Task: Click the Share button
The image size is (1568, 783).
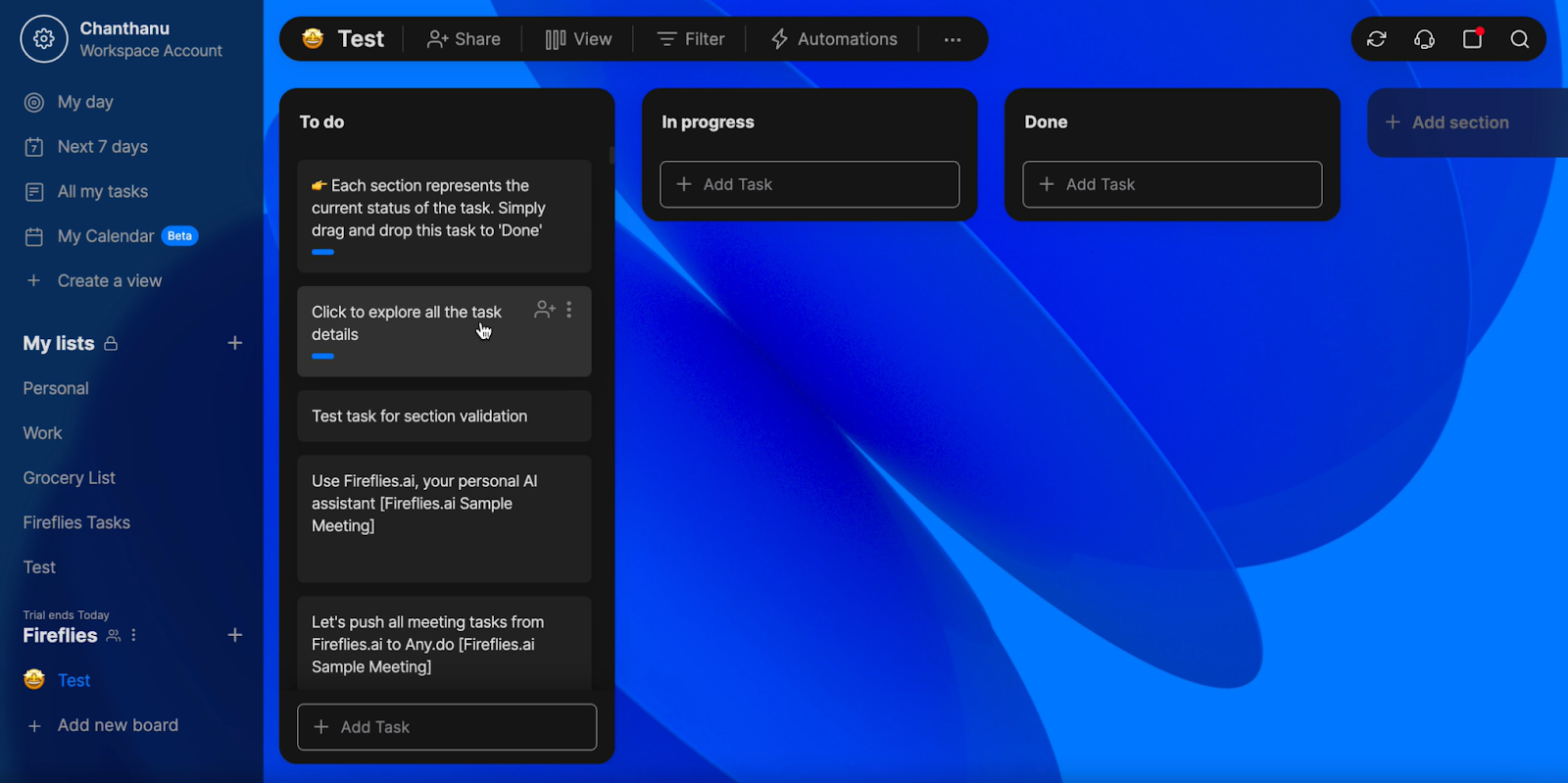Action: 465,39
